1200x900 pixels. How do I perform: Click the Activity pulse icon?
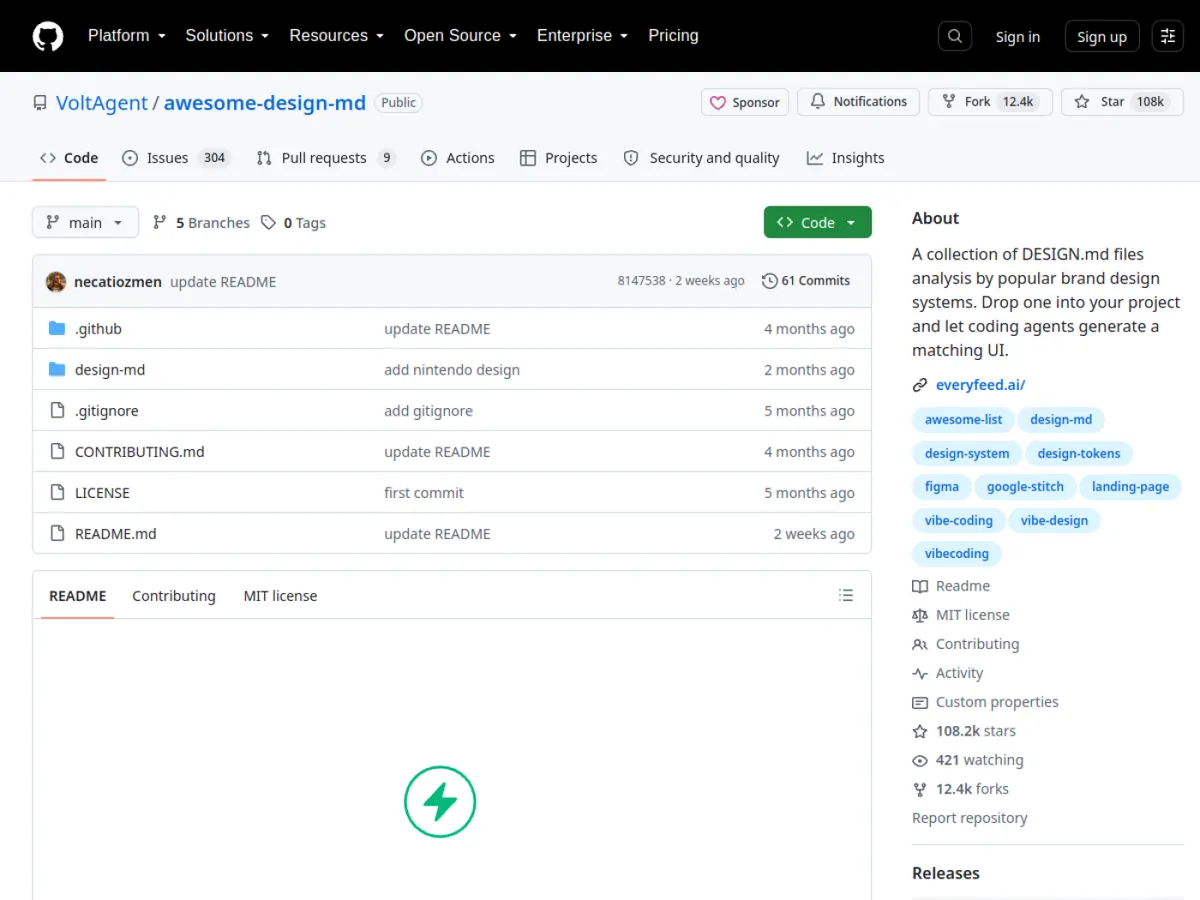(920, 673)
